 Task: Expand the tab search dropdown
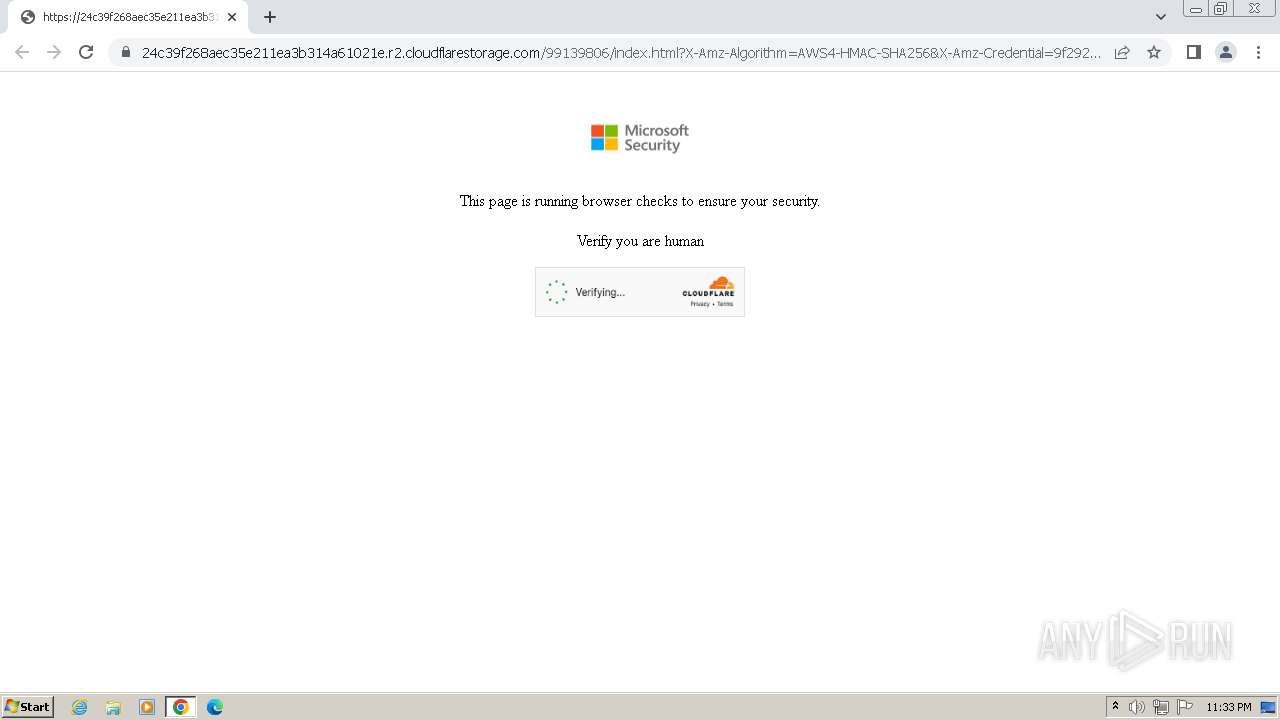click(1161, 17)
